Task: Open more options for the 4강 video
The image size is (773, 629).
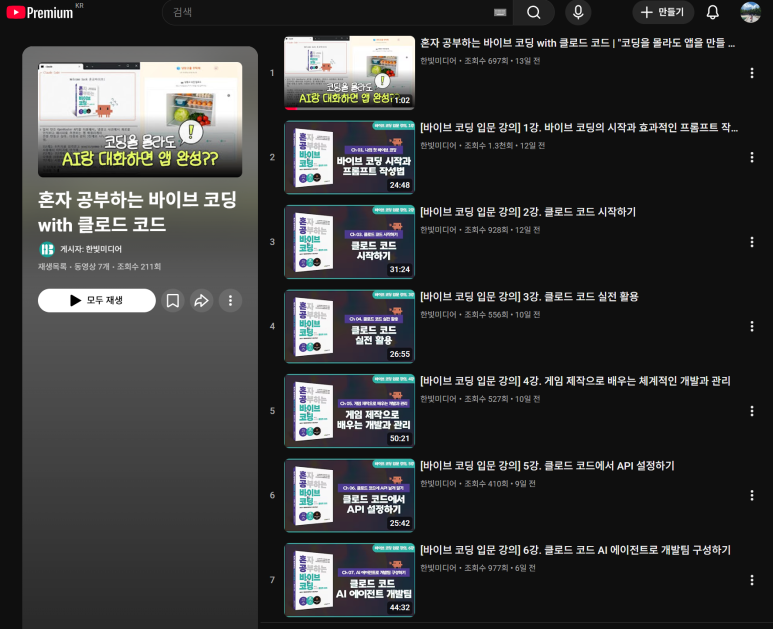Action: 751,411
